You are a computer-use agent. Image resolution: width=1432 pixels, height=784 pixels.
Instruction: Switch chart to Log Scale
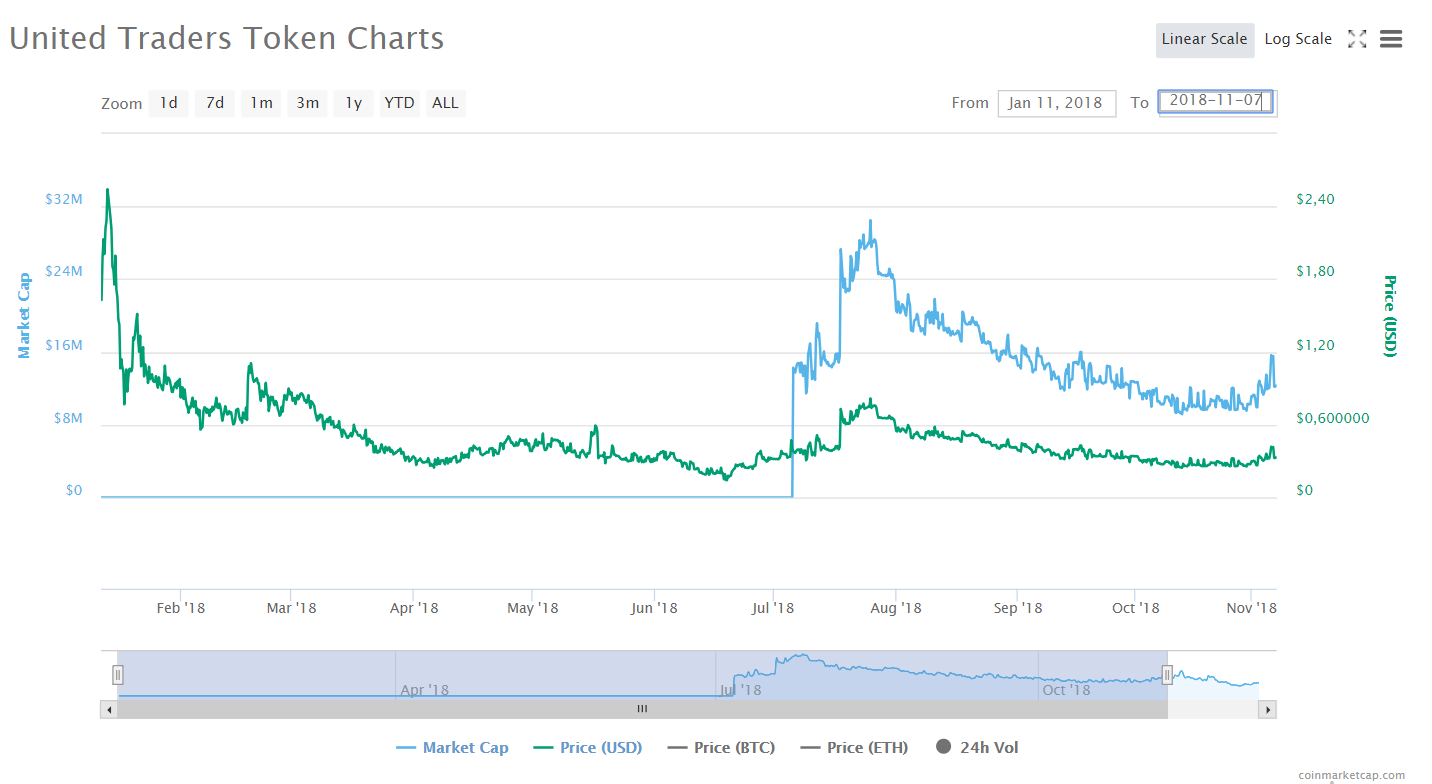(x=1298, y=39)
